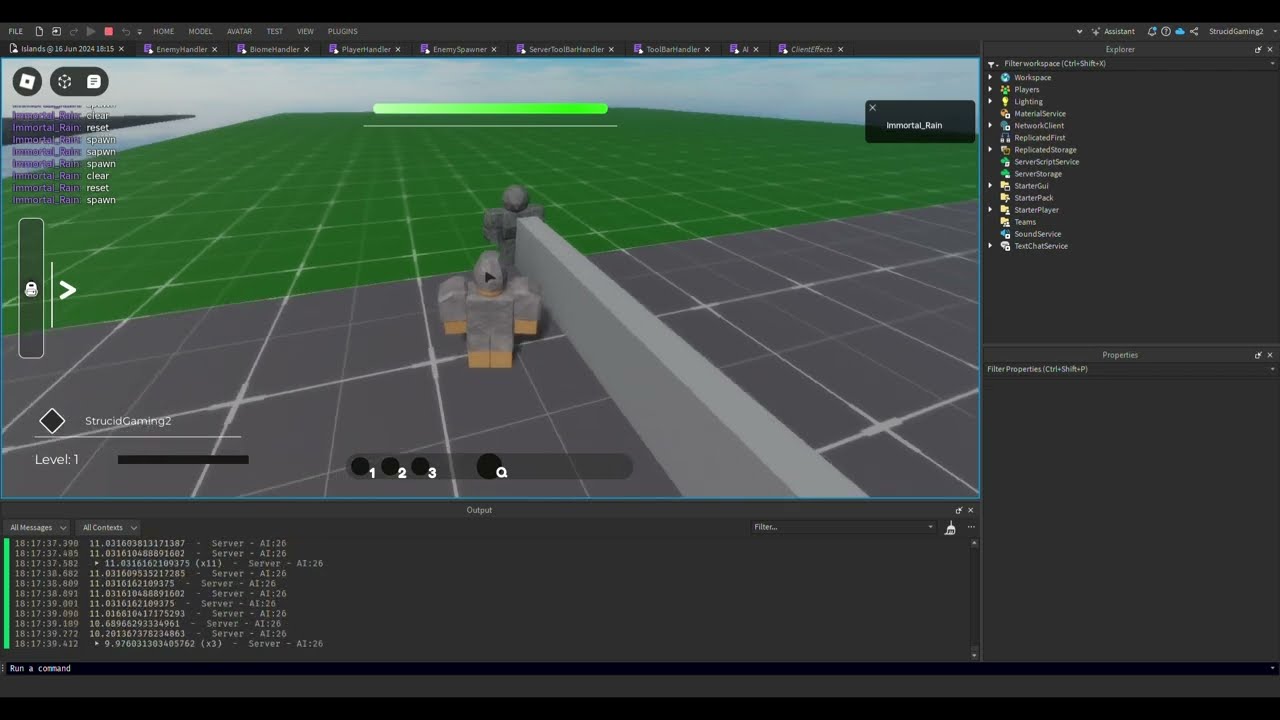Click the Q ability slot in the hotbar

pos(491,467)
